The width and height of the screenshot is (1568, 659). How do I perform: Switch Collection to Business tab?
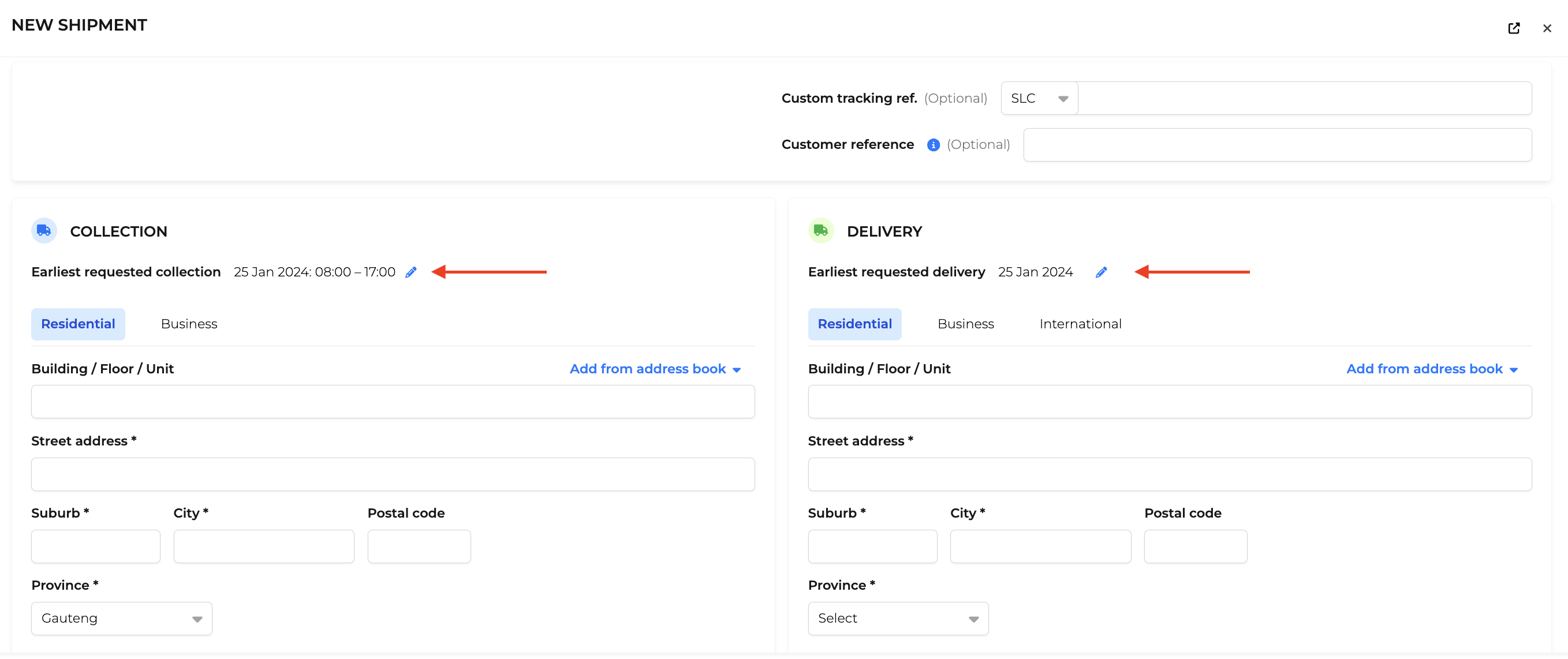pos(189,324)
